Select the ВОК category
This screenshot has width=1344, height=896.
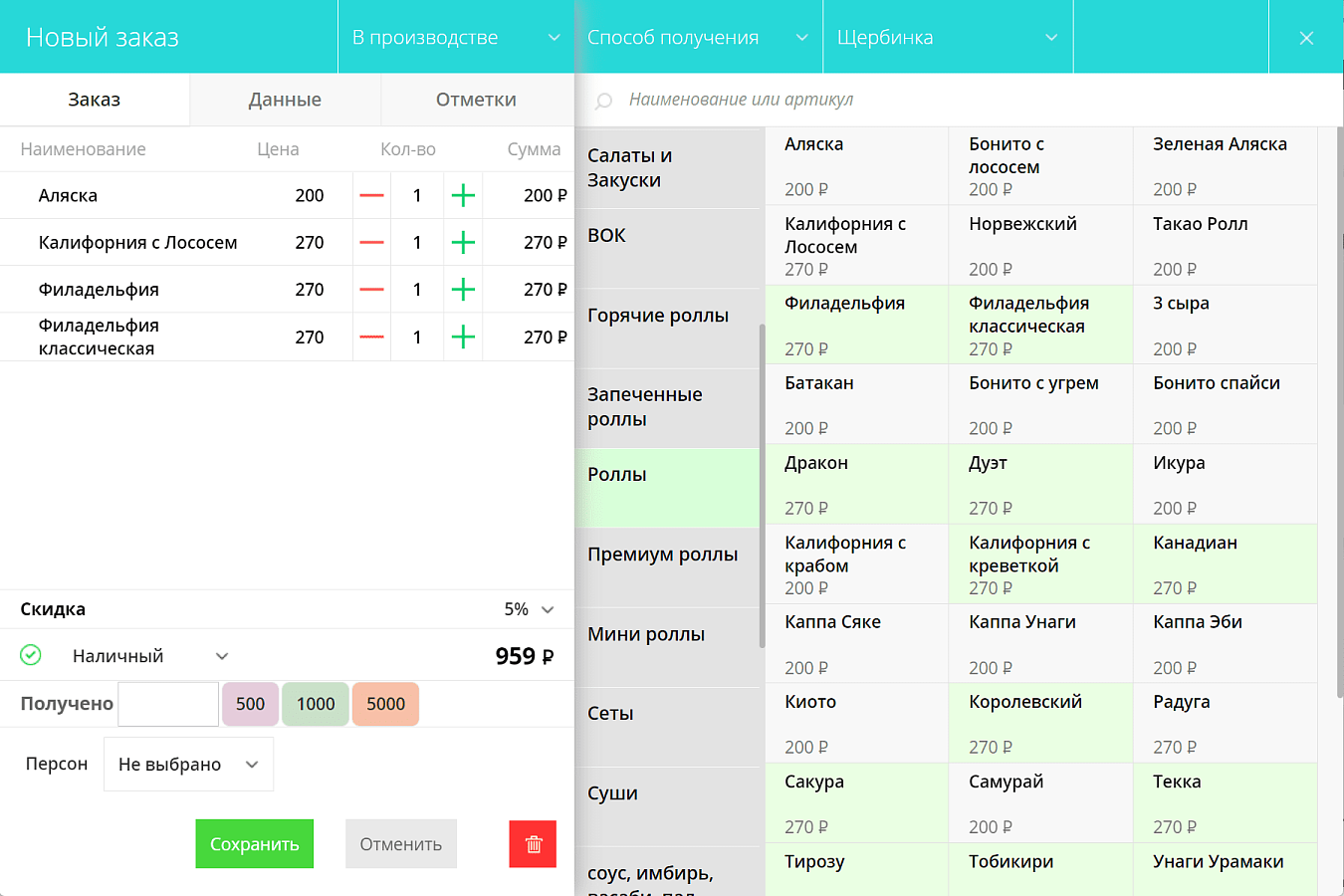667,249
